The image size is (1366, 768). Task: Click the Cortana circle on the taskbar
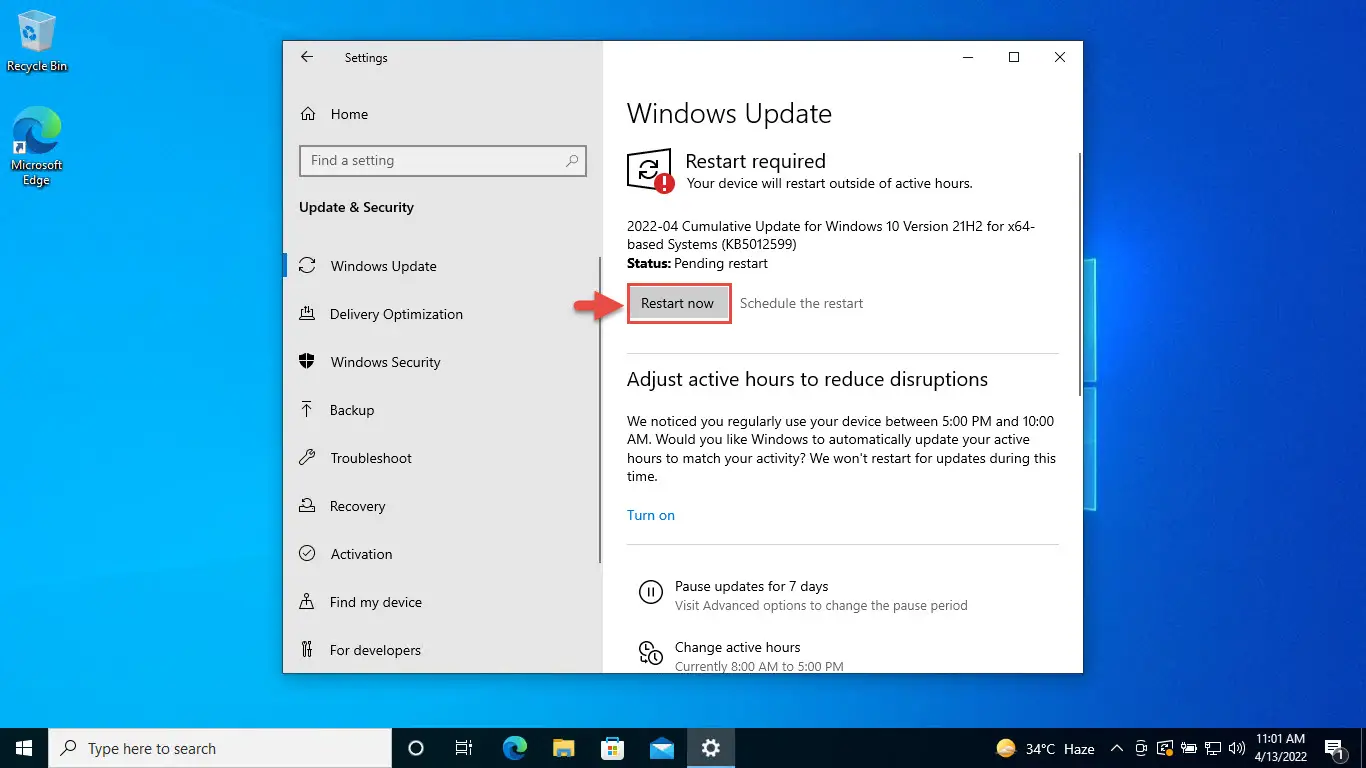click(x=416, y=748)
